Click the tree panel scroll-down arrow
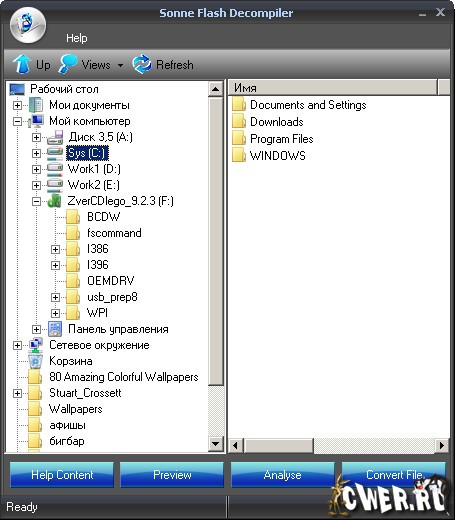Viewport: 455px width, 520px height. click(216, 444)
